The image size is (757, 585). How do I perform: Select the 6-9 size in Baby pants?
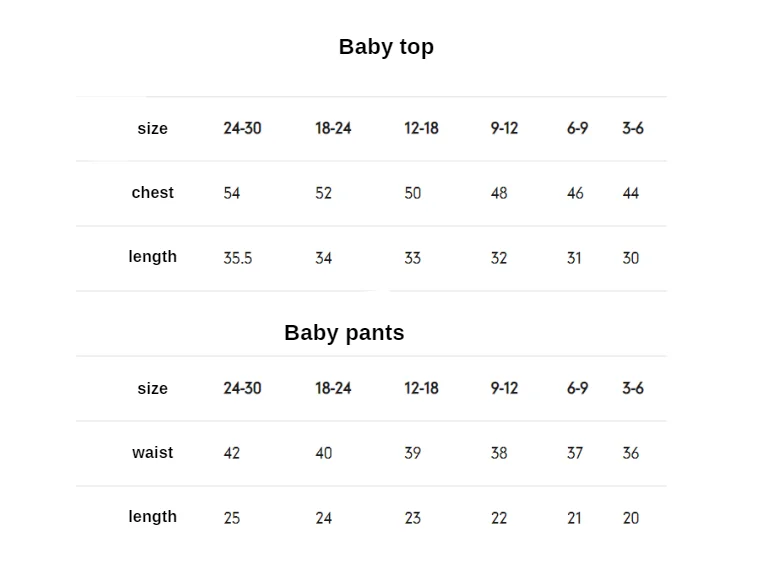tap(577, 388)
